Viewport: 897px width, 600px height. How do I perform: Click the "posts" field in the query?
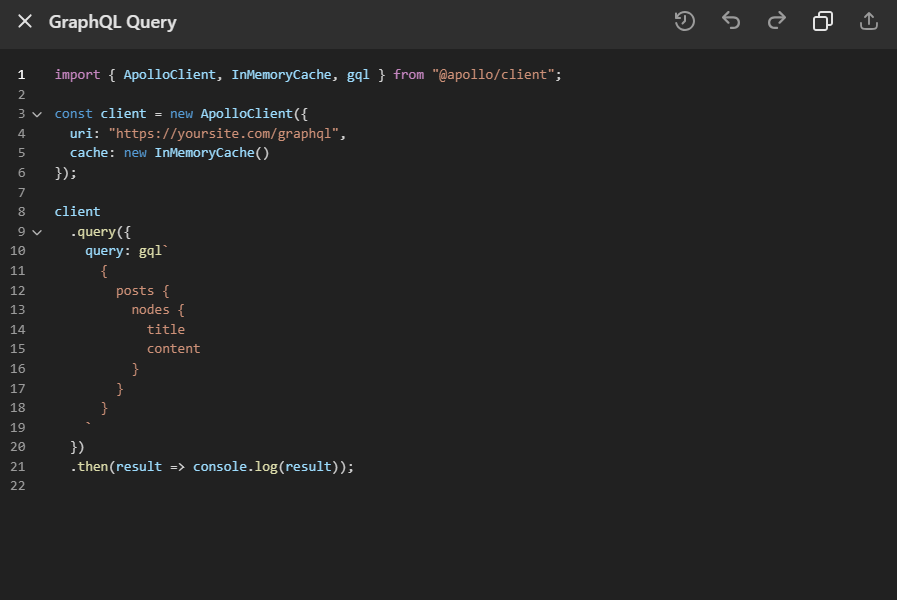pyautogui.click(x=135, y=290)
